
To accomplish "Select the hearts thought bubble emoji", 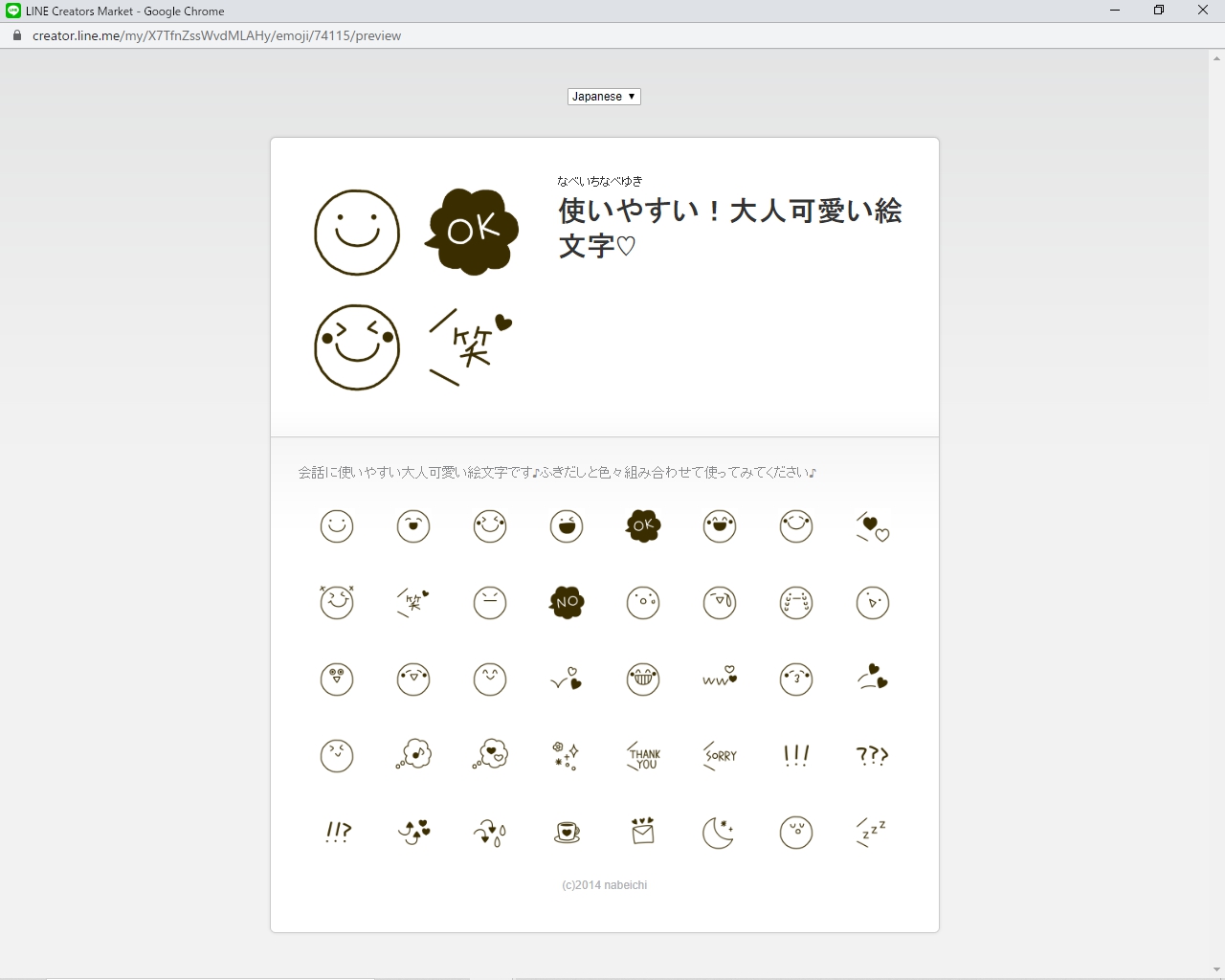I will pyautogui.click(x=490, y=754).
